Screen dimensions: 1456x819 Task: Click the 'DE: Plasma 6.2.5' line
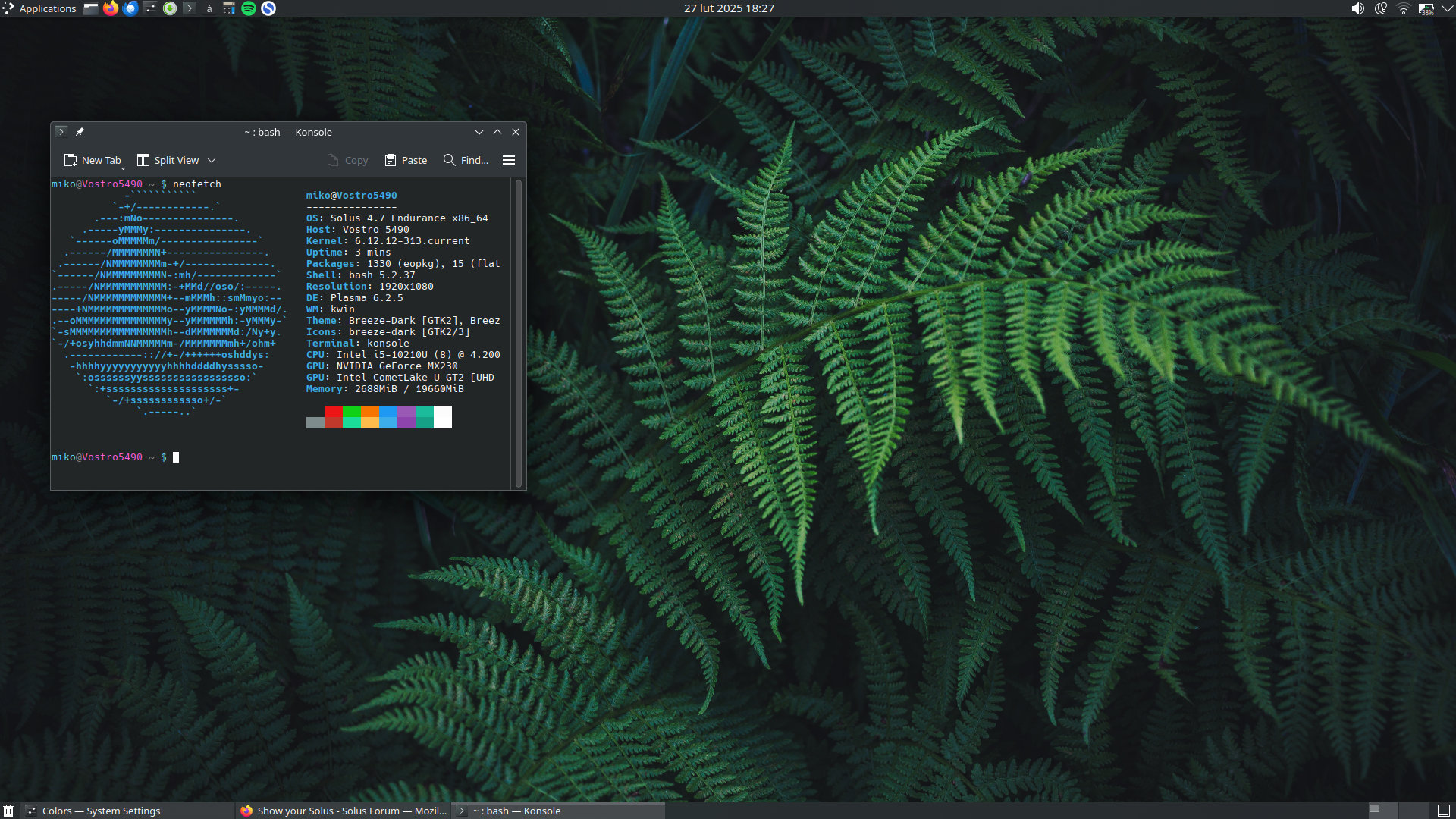[x=355, y=298]
